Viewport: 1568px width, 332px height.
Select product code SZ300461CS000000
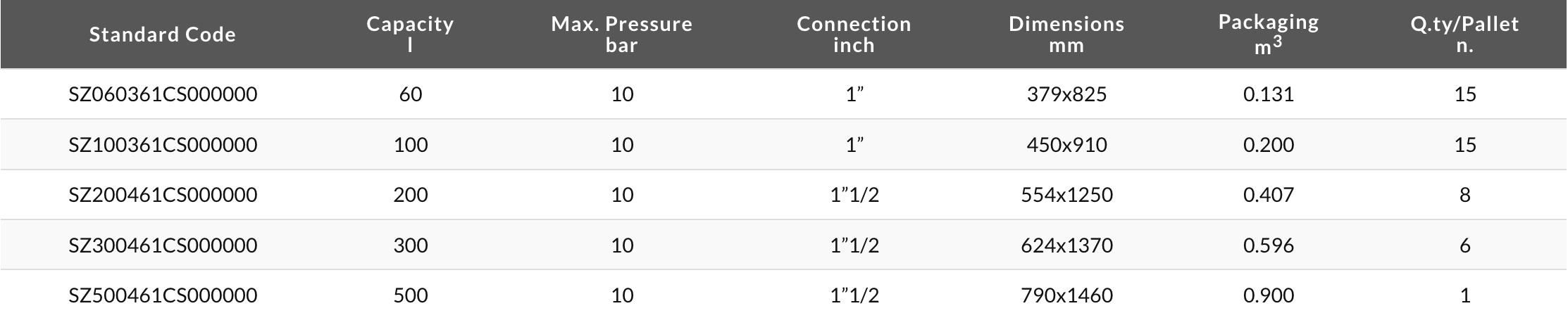[163, 245]
